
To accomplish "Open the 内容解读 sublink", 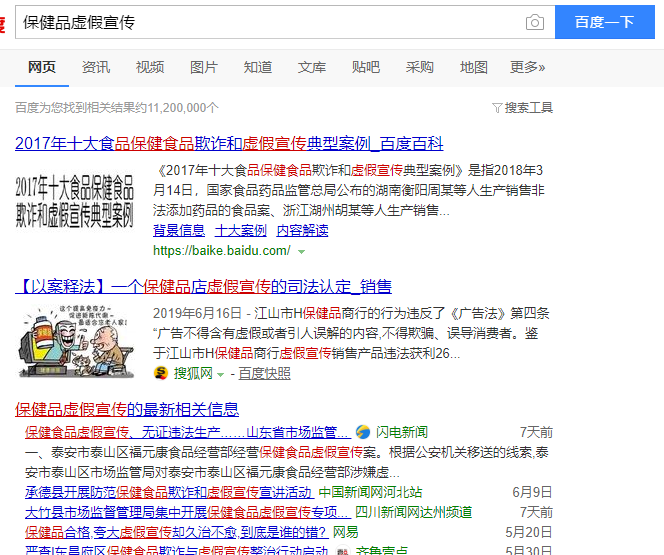I will click(302, 230).
